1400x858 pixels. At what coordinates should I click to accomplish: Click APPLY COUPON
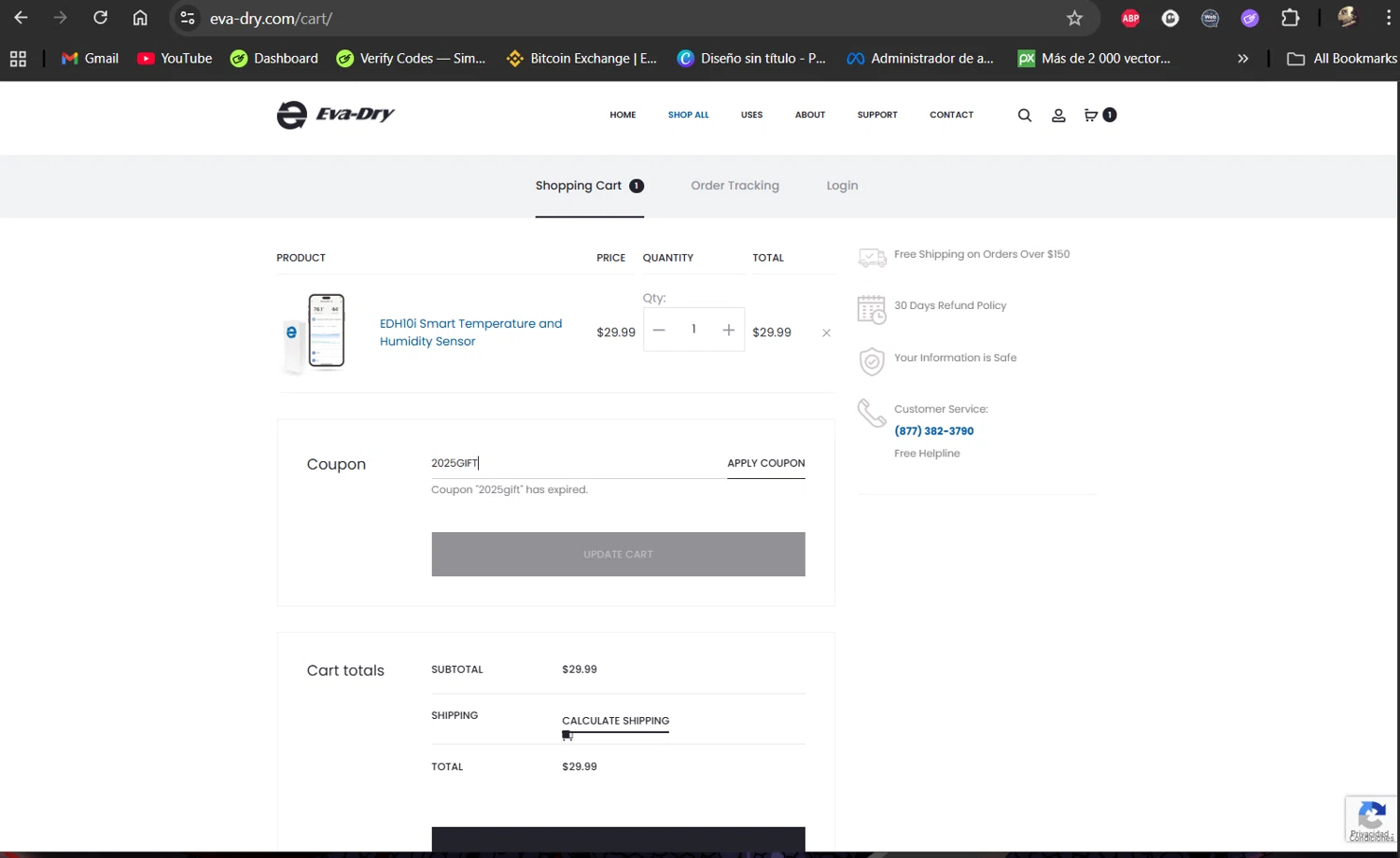pyautogui.click(x=765, y=463)
